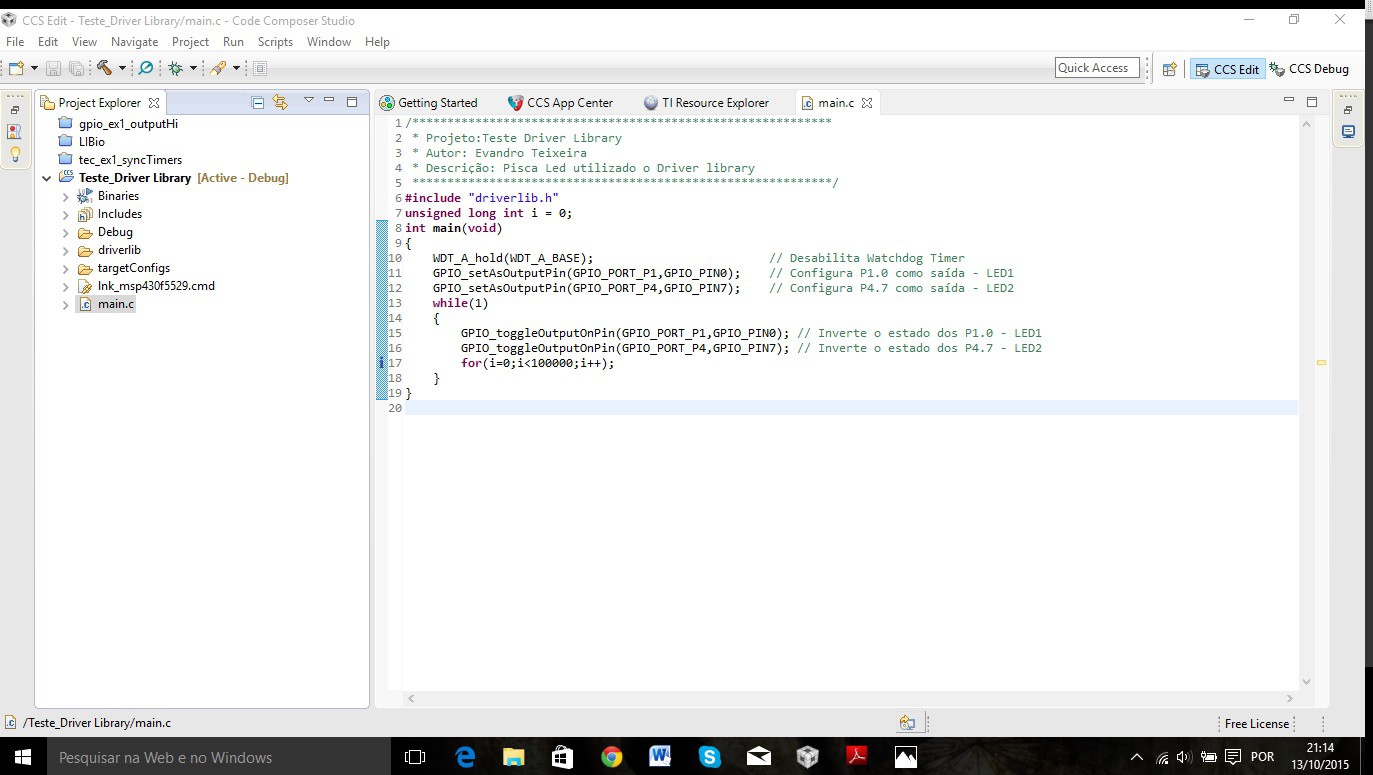Click the Restore icon in right trim bar

[1348, 110]
